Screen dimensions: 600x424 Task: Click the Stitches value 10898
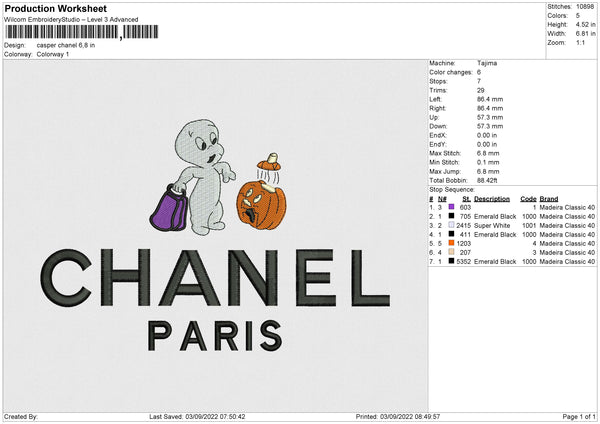coord(585,7)
